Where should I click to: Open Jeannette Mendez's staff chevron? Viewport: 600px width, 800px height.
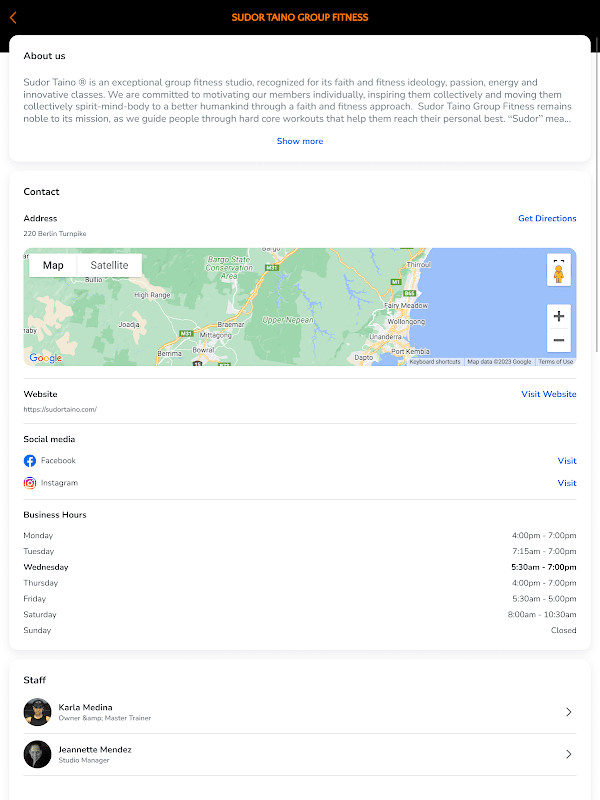point(569,754)
